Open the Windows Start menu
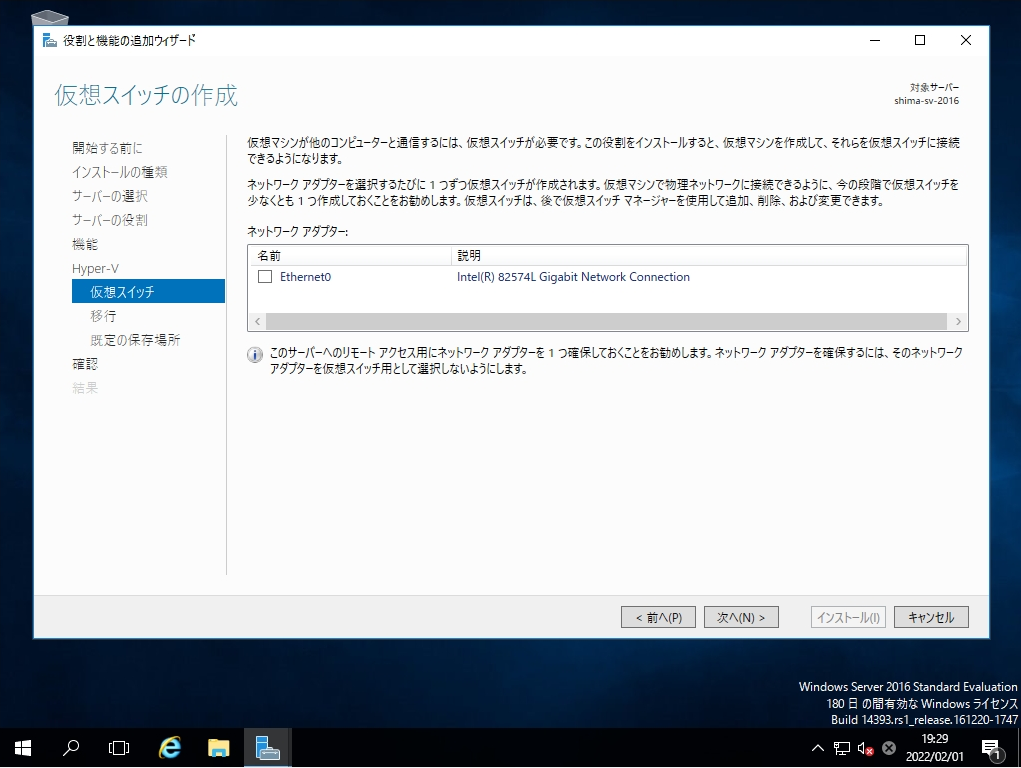The height and width of the screenshot is (768, 1021). [x=23, y=748]
